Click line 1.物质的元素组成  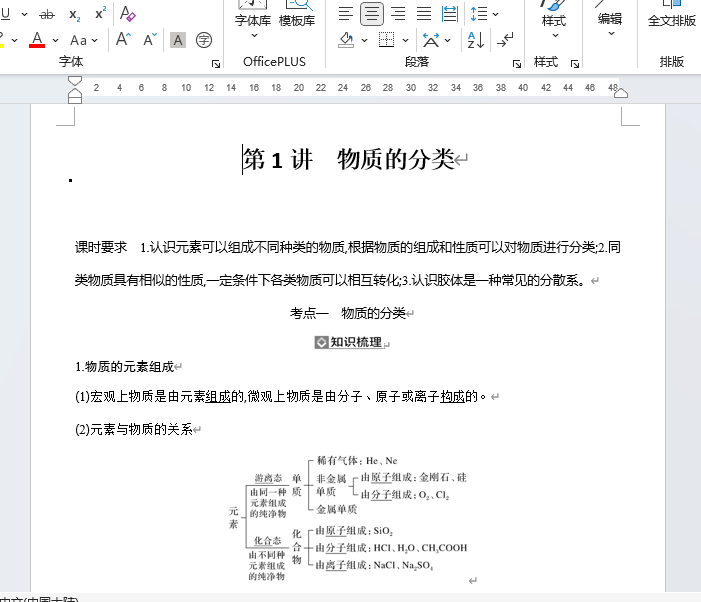click(x=124, y=367)
